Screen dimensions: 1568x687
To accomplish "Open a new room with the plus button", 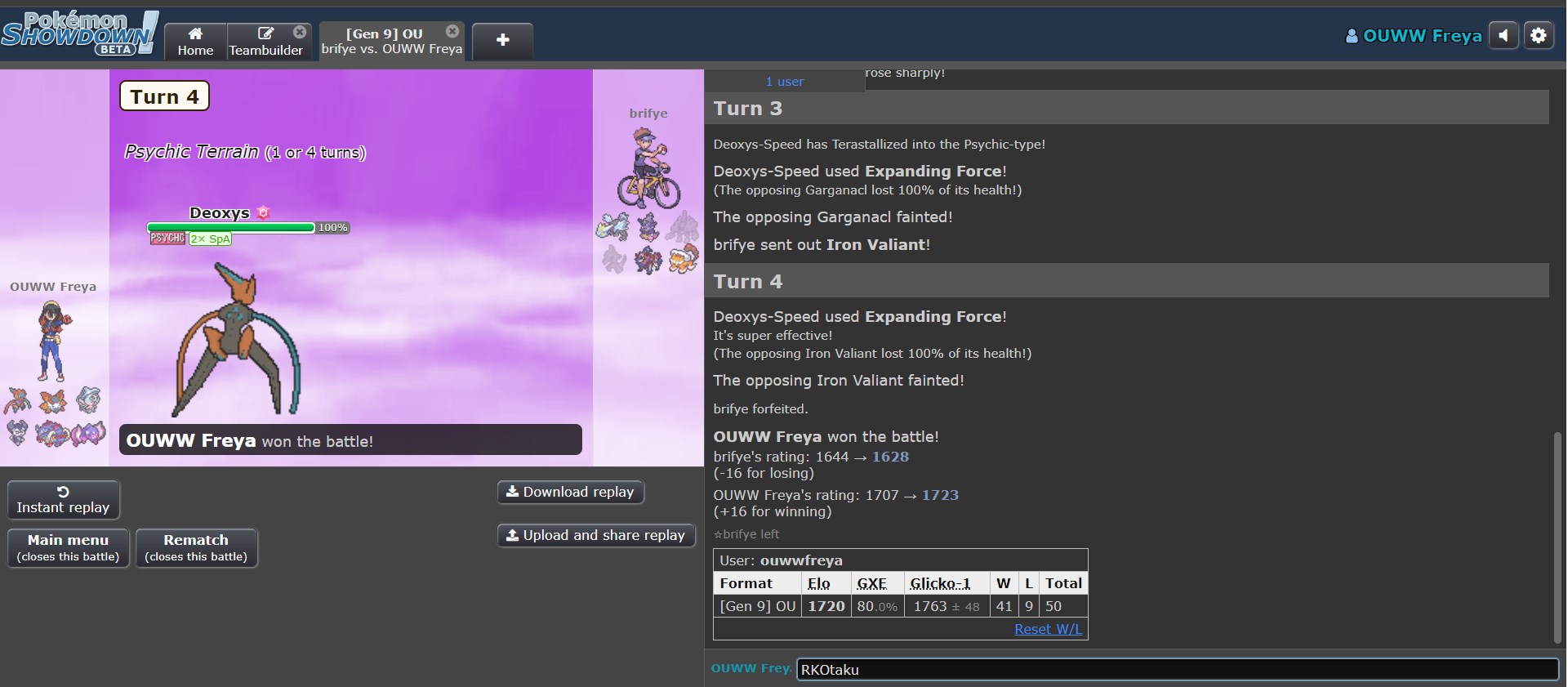I will 502,40.
